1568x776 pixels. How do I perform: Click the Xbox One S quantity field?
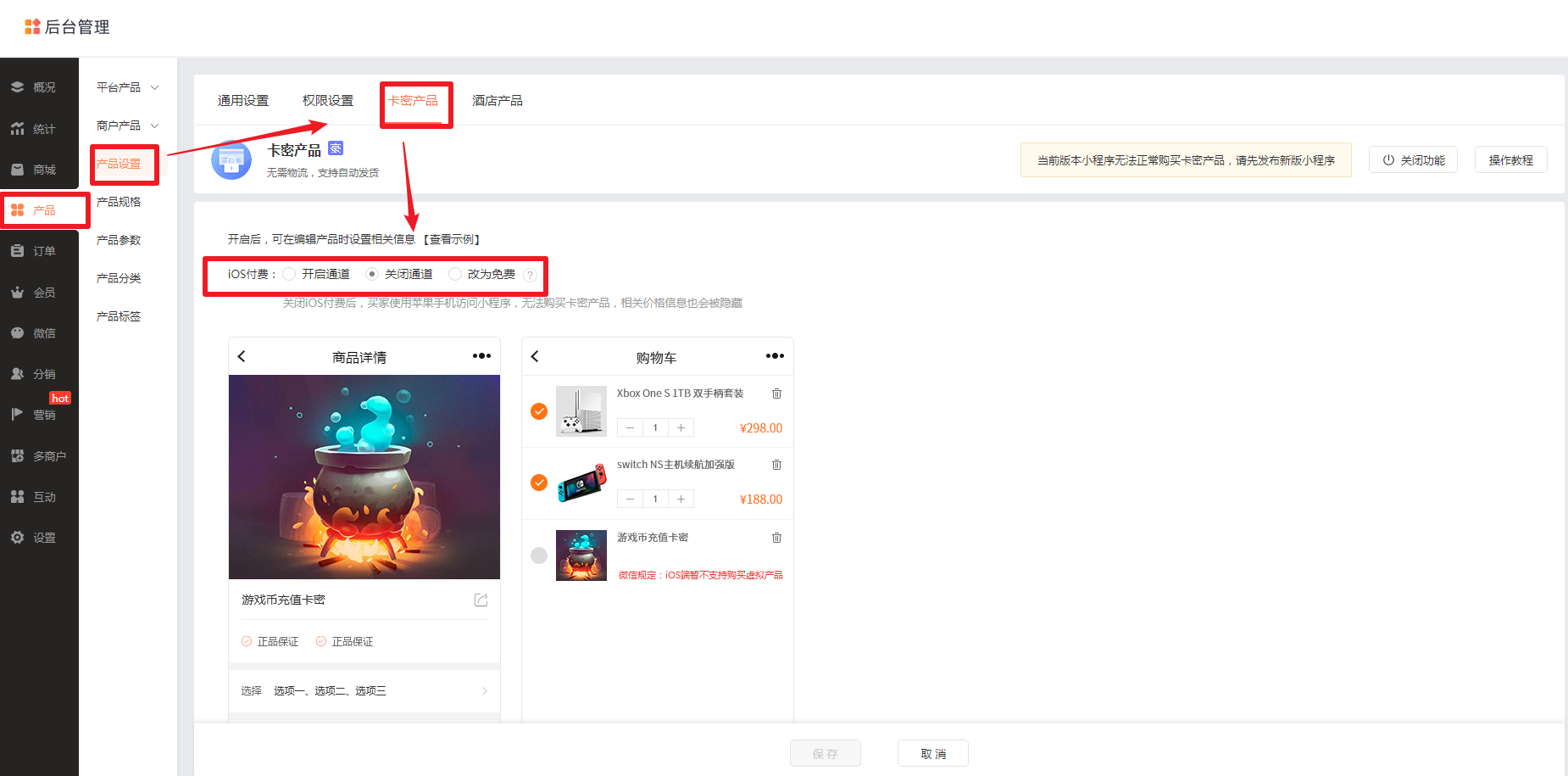pyautogui.click(x=655, y=427)
